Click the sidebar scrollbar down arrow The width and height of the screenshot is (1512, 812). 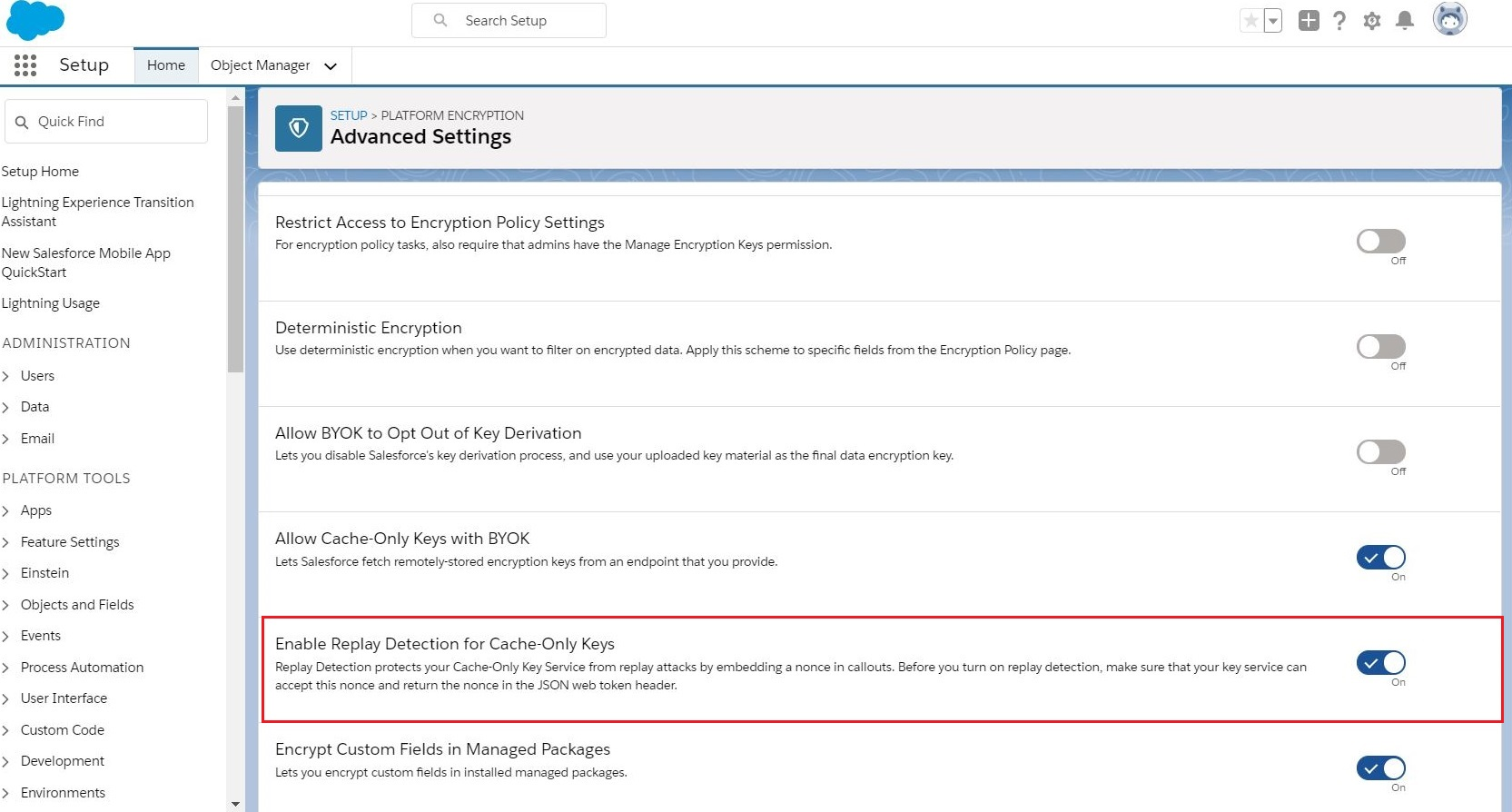click(x=235, y=804)
